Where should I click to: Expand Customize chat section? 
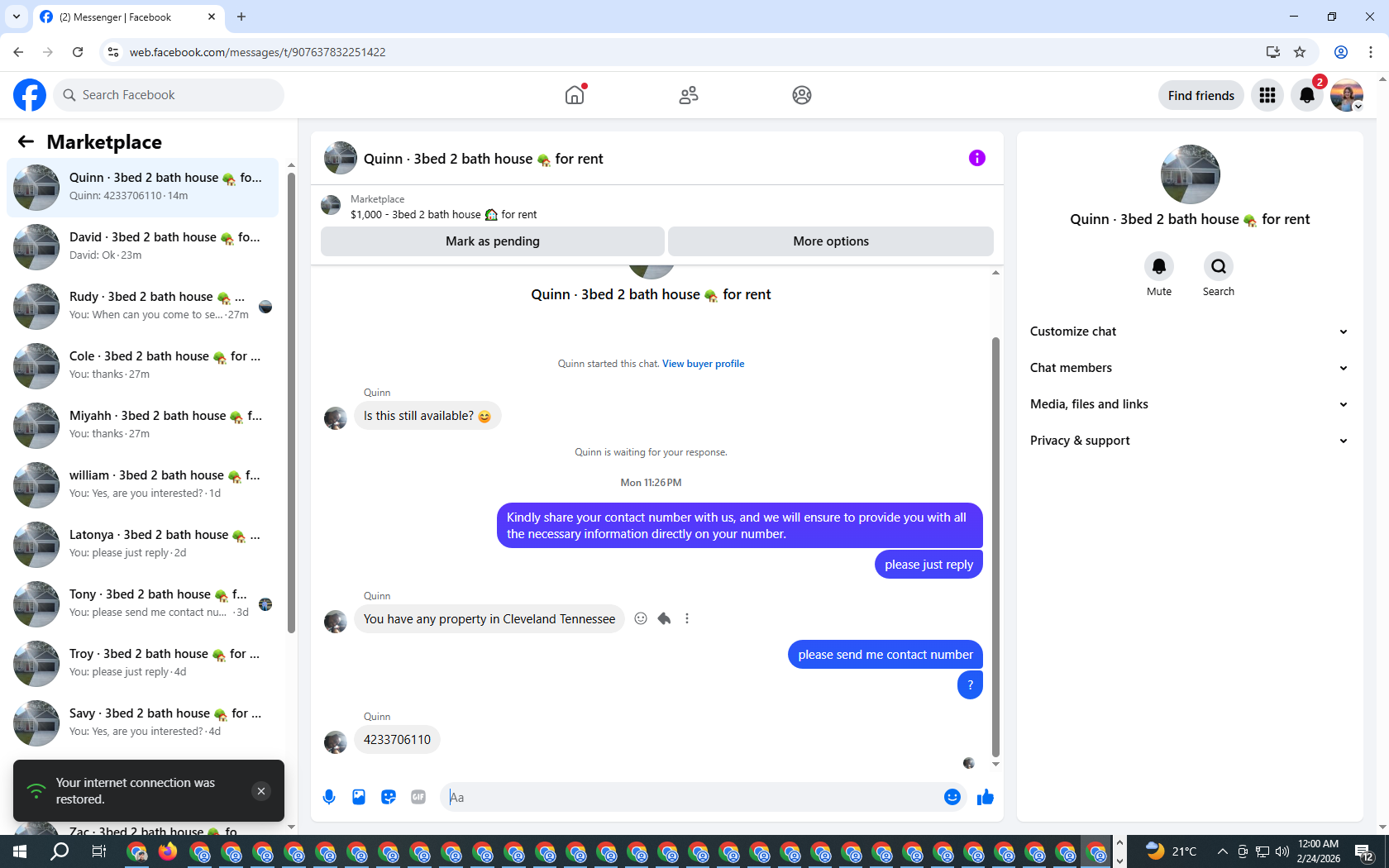[x=1190, y=331]
